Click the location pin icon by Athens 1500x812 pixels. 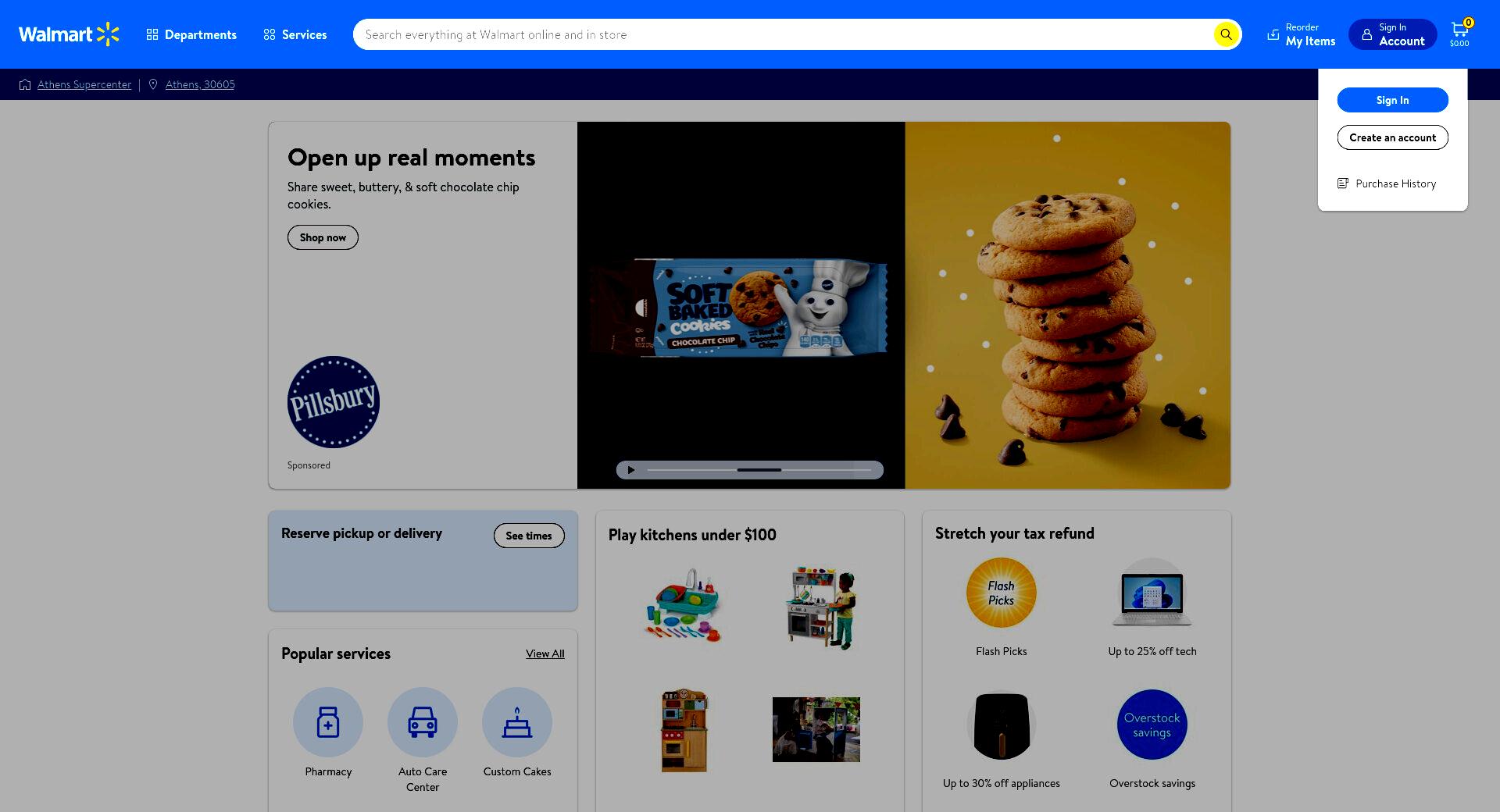[x=153, y=84]
